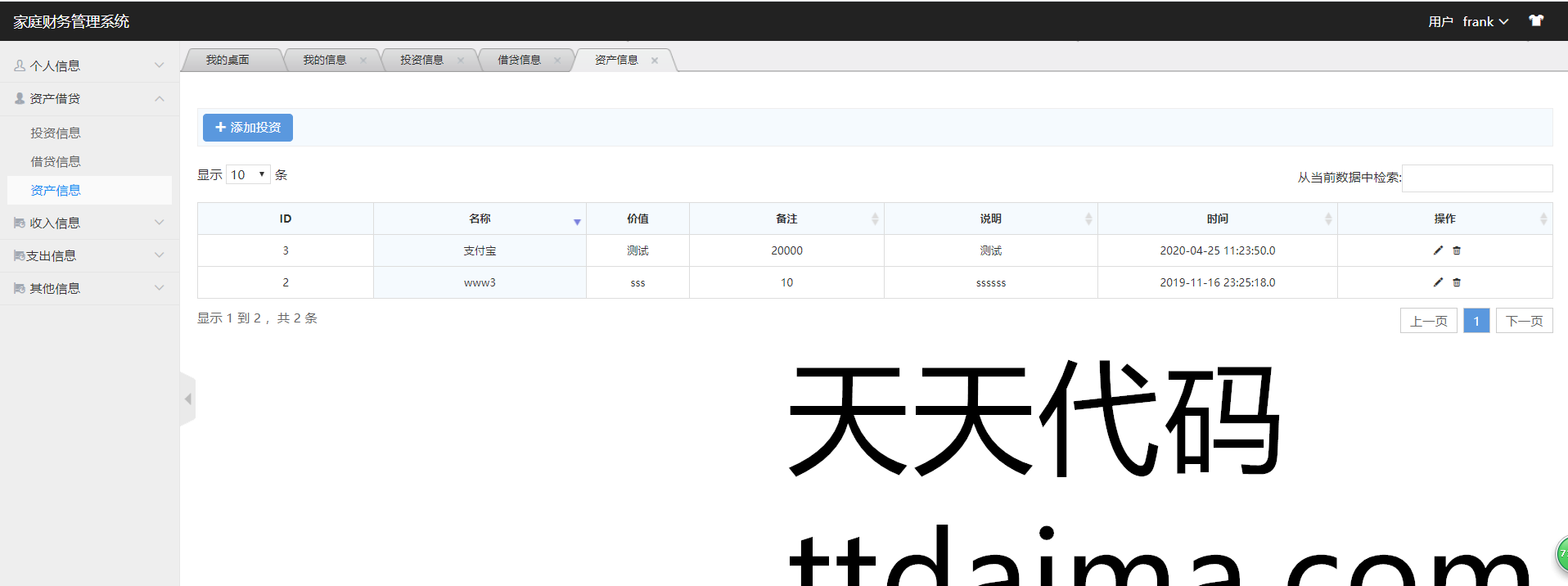Click the trash delete icon for 支付宝 row

point(1457,250)
